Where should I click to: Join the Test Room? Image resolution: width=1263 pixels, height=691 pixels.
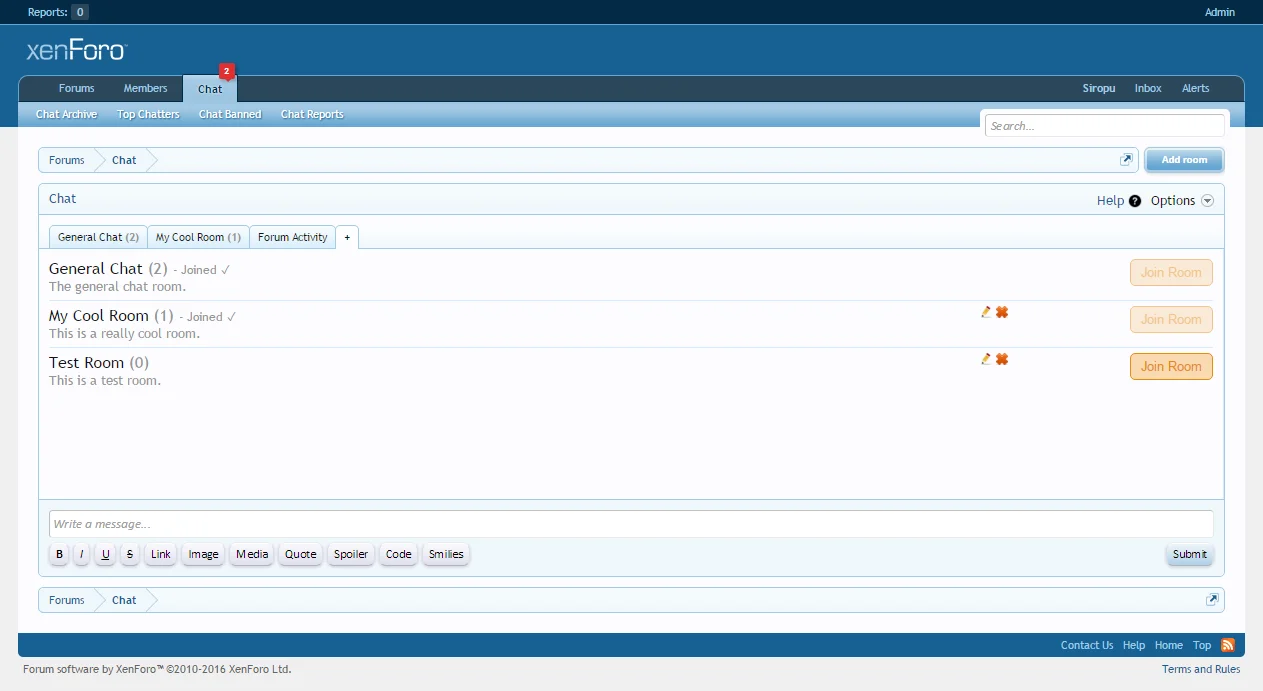click(x=1171, y=366)
